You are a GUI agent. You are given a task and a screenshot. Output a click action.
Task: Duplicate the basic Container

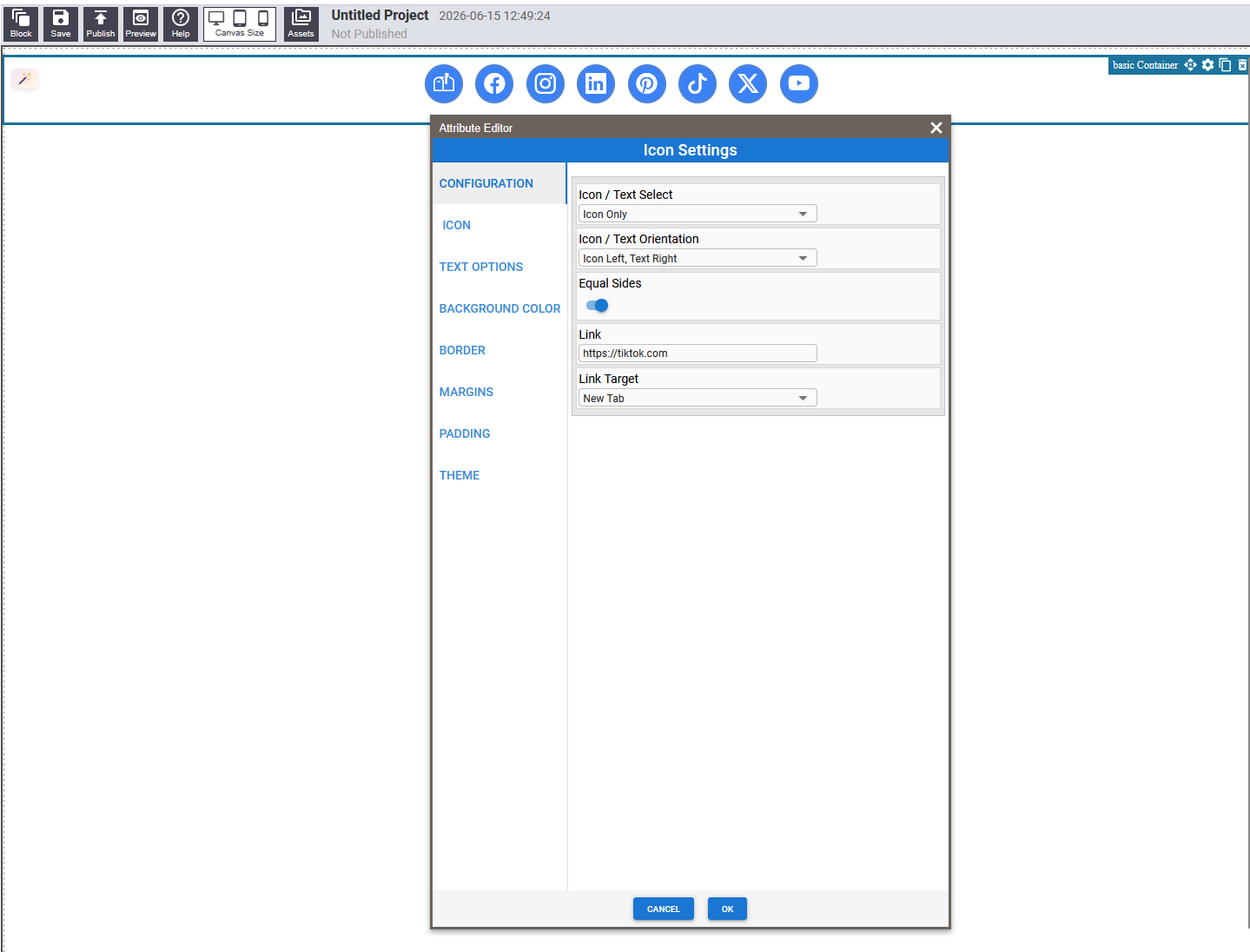pyautogui.click(x=1225, y=65)
